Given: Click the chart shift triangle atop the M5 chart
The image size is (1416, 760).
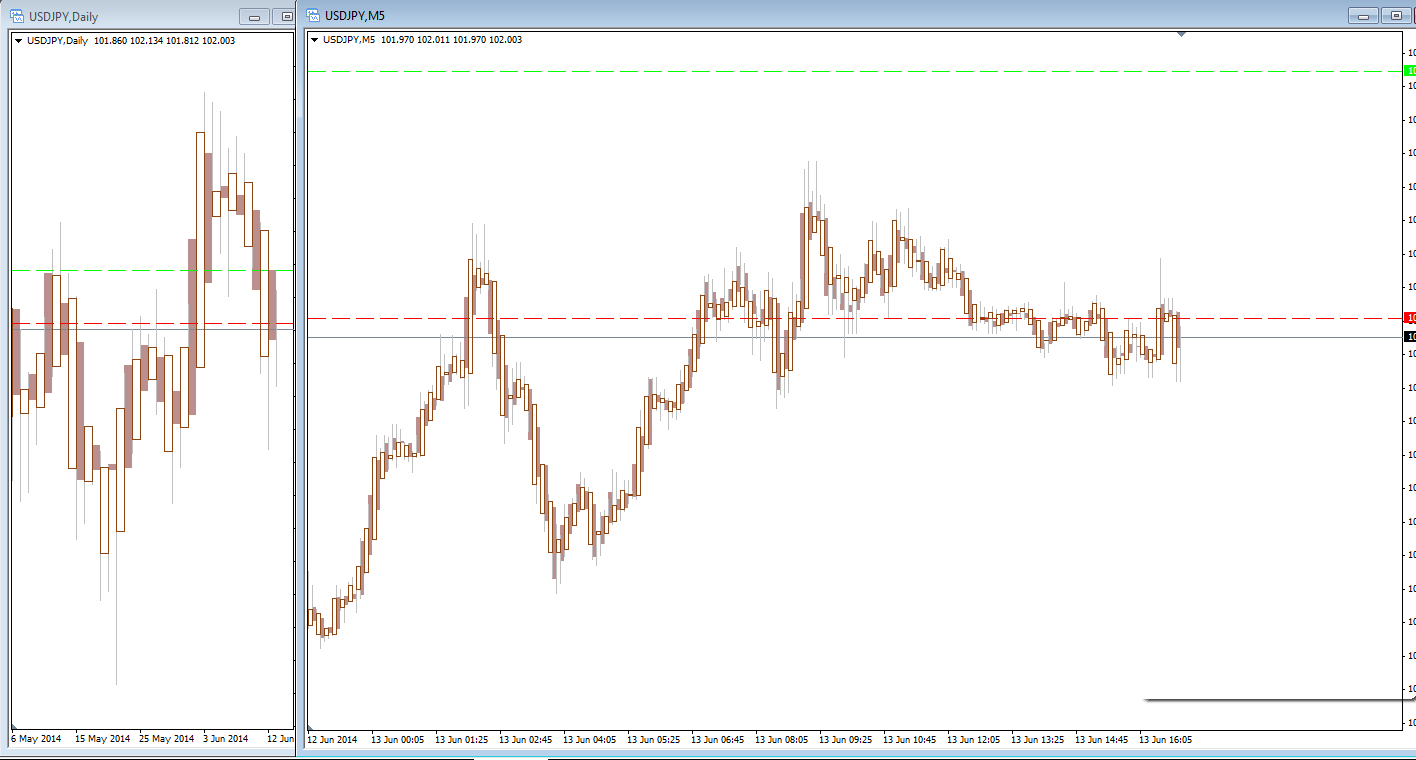Looking at the screenshot, I should (1181, 34).
